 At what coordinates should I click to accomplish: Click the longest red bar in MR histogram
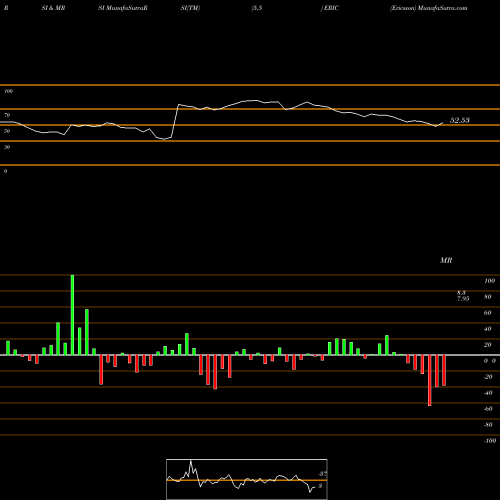click(430, 380)
